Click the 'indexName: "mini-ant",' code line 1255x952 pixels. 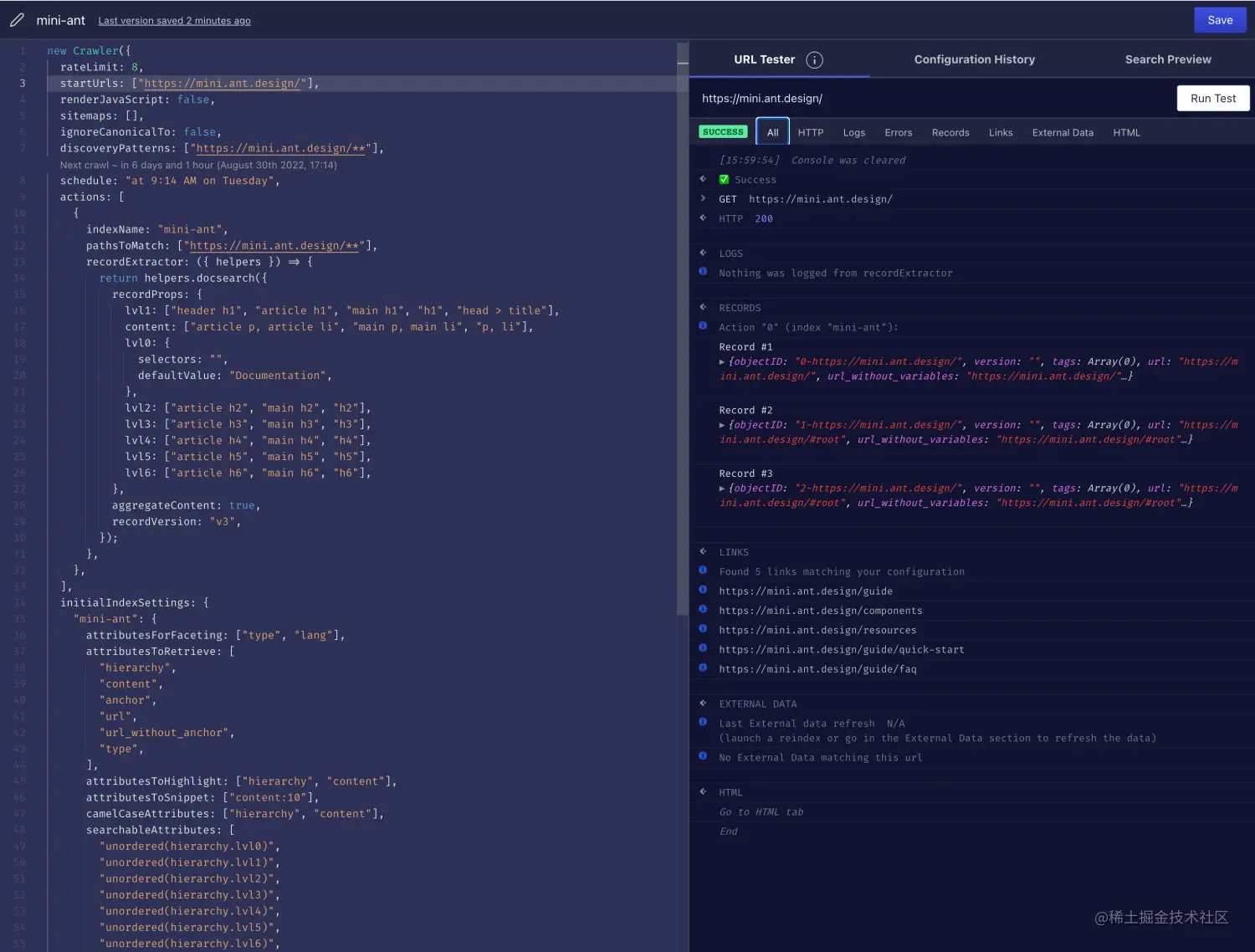coord(157,229)
